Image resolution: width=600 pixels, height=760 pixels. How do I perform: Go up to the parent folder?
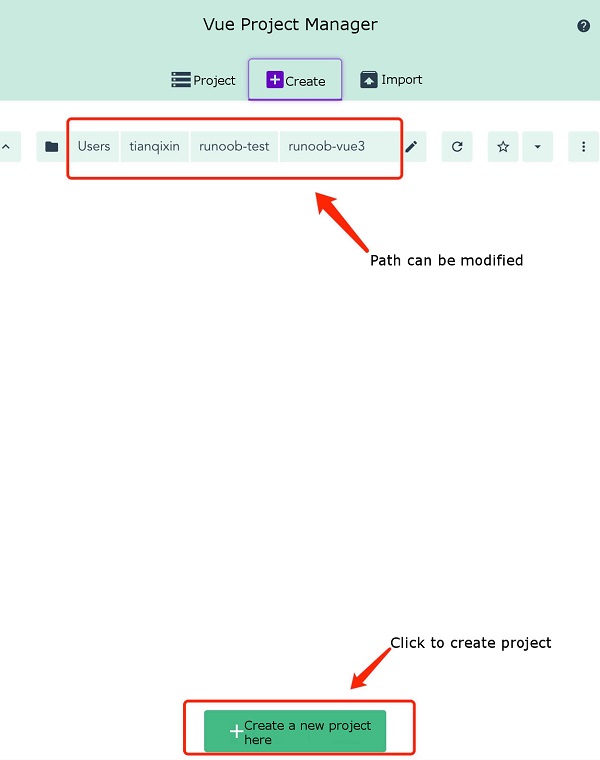[6, 147]
